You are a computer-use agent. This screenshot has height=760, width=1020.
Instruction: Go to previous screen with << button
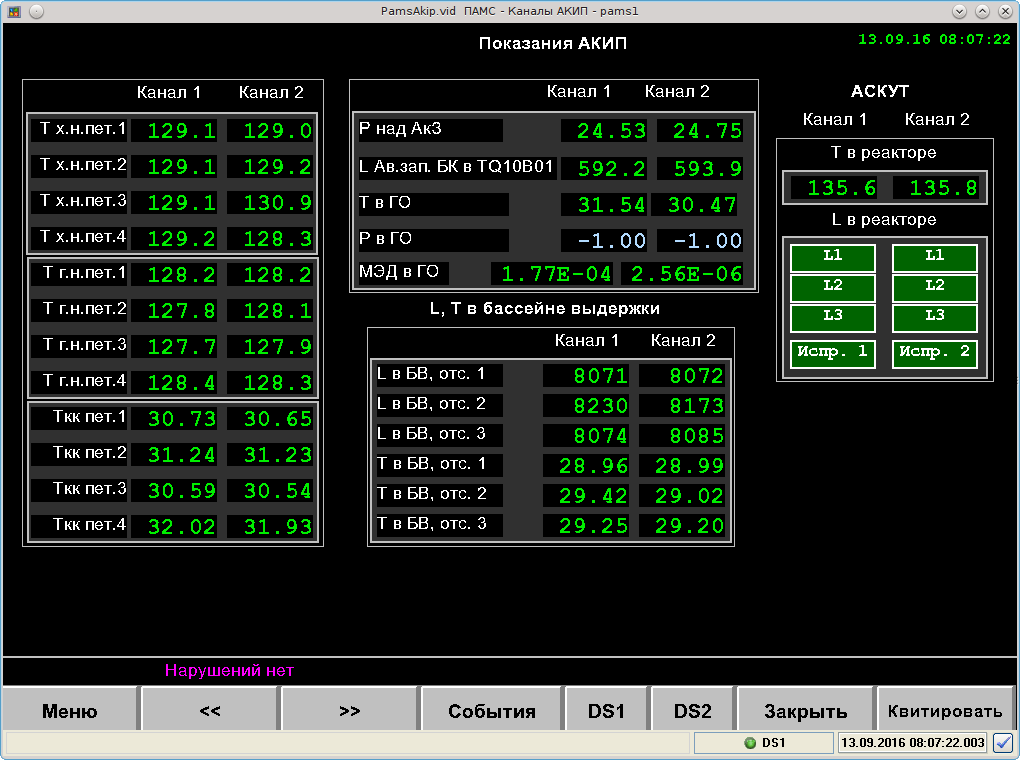210,711
